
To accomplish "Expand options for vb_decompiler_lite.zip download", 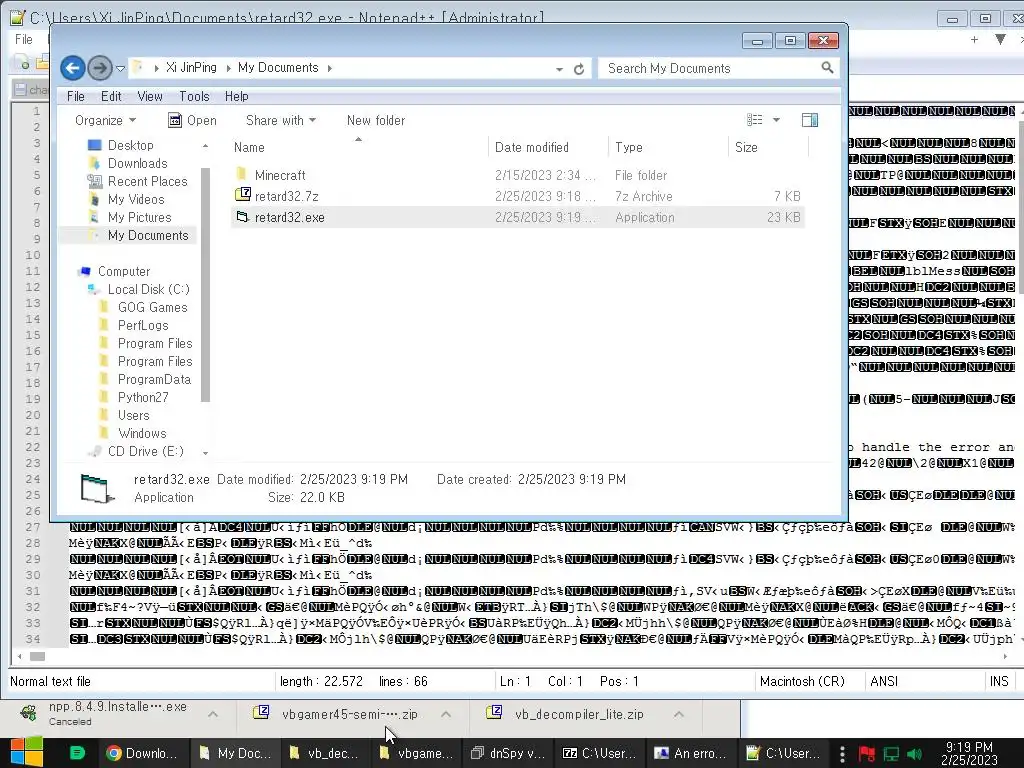I will [x=679, y=714].
